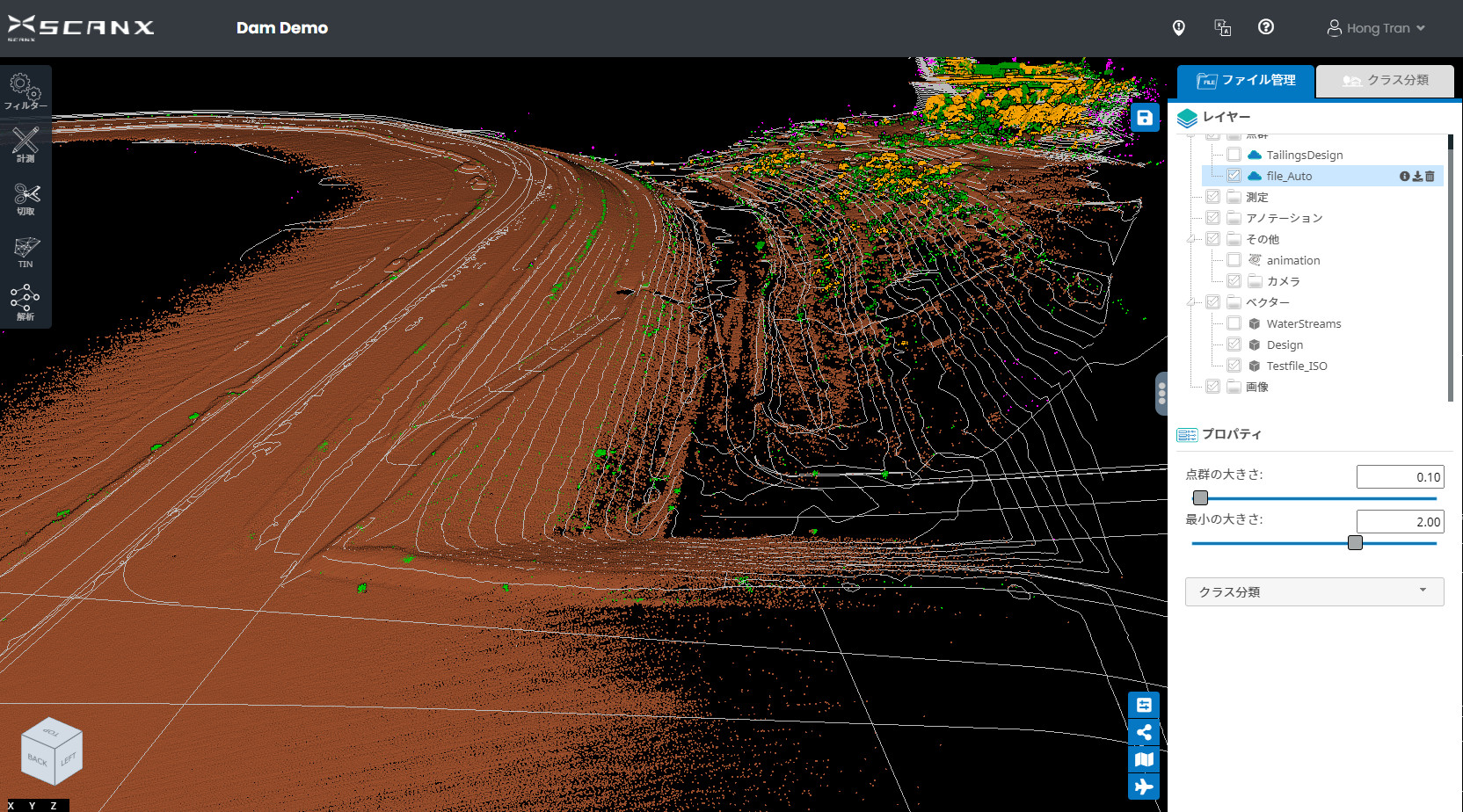Enable the TailingsDesign layer checkbox
Viewport: 1463px width, 812px height.
pyautogui.click(x=1234, y=155)
